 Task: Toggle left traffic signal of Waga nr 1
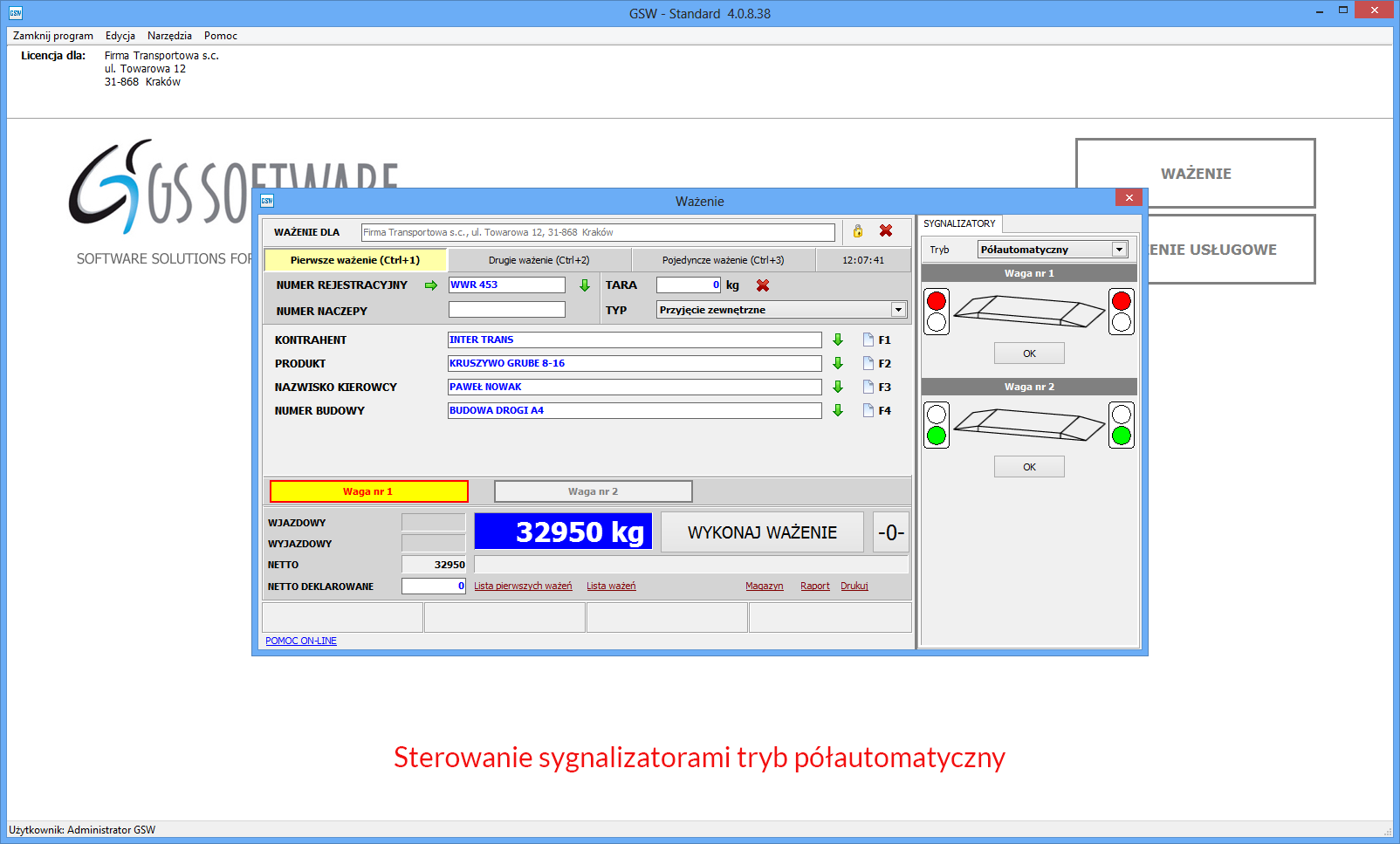pos(937,312)
